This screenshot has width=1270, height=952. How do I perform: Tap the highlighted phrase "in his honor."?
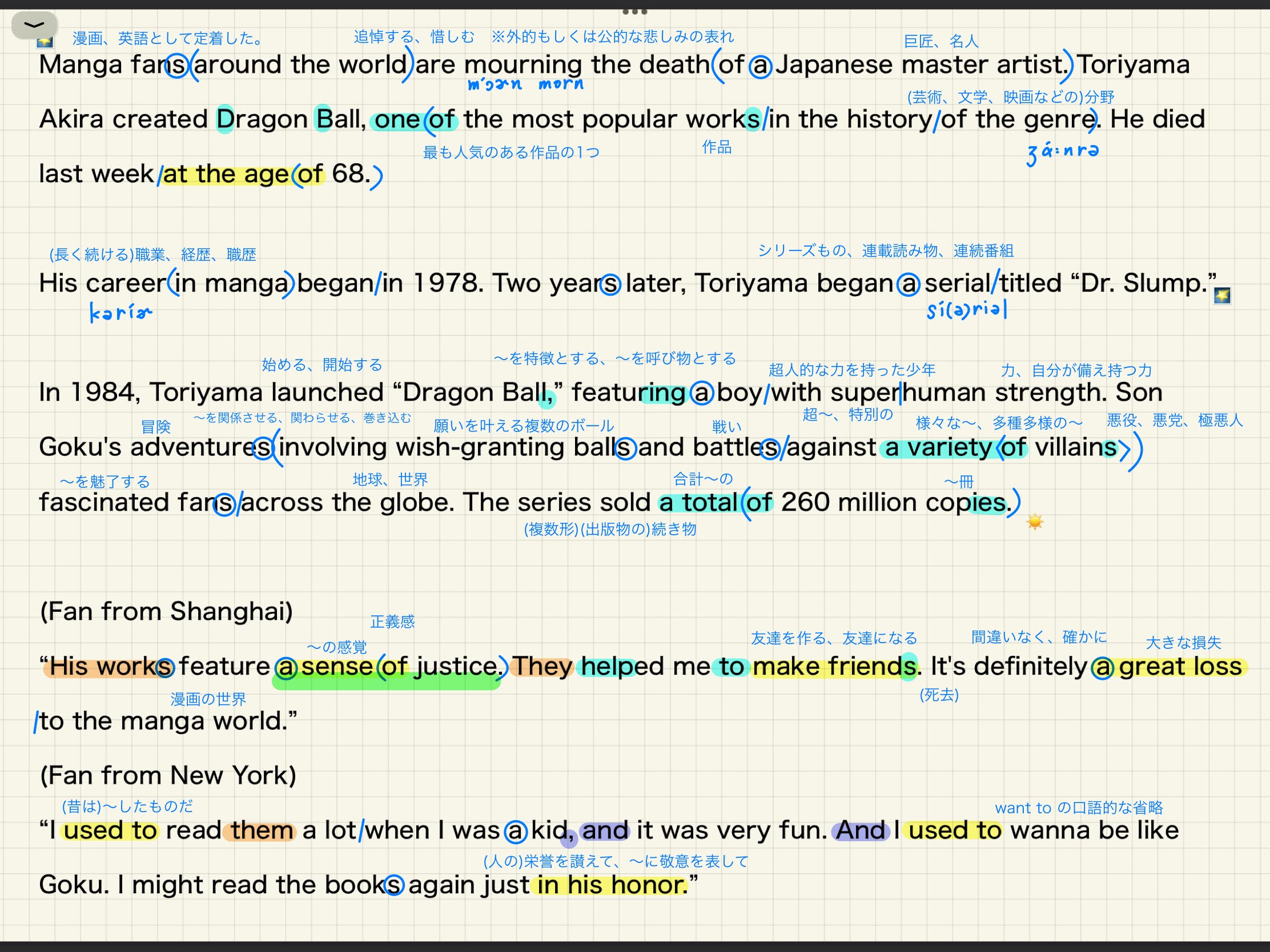coord(613,885)
